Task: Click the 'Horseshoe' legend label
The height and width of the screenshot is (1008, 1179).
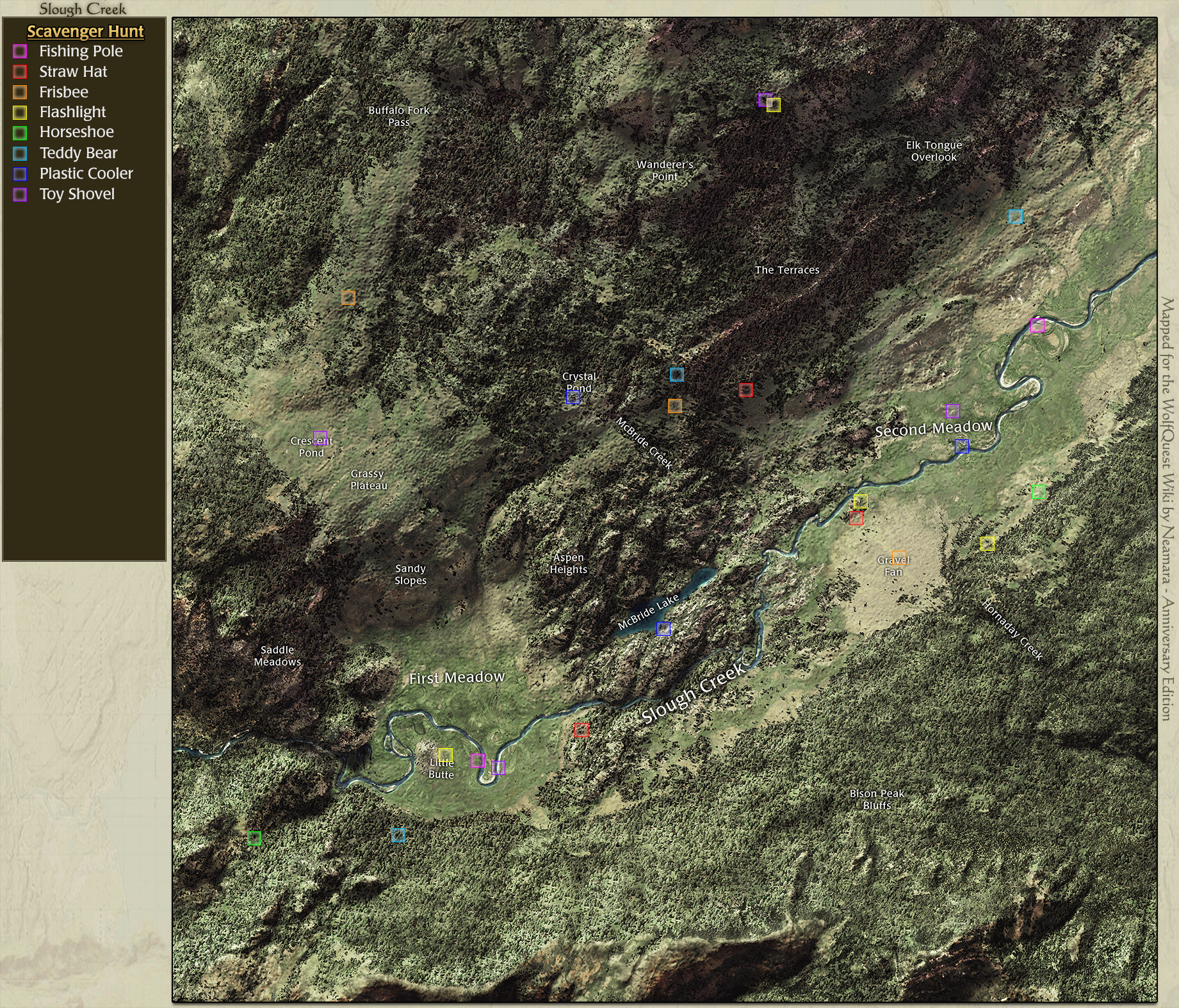Action: tap(76, 133)
